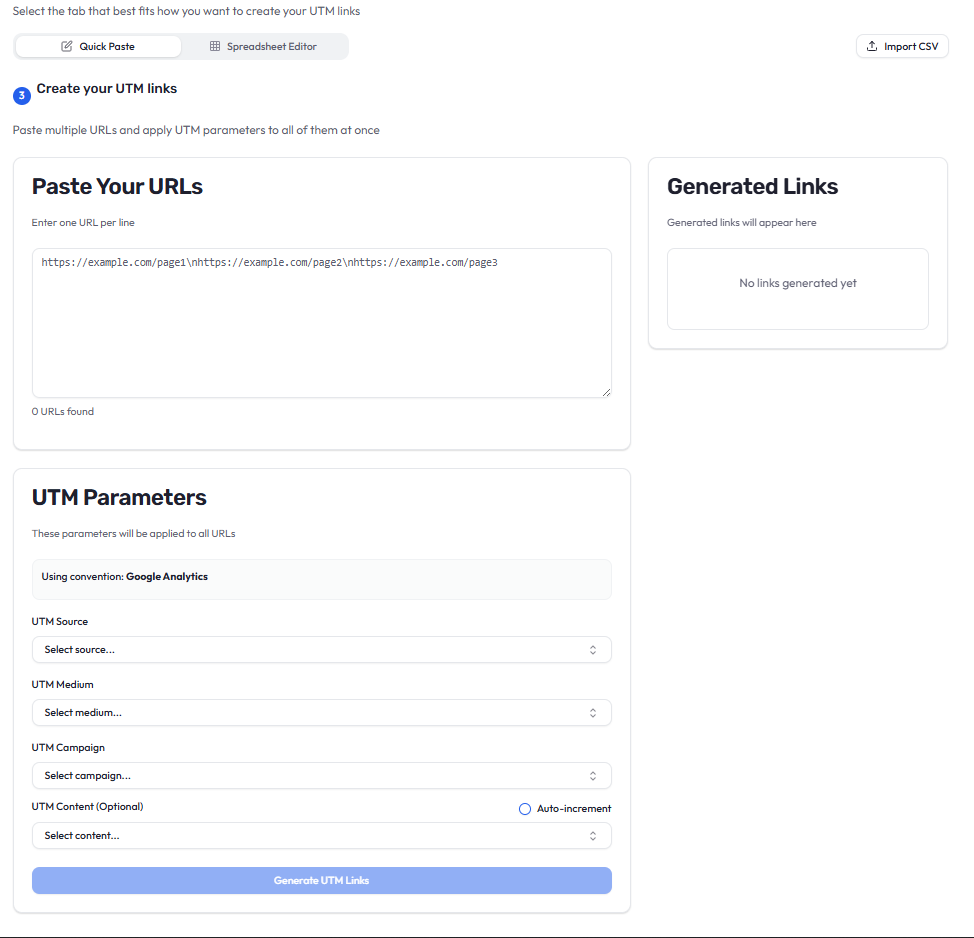974x938 pixels.
Task: Click 'Generated links will appear here' text
Action: pyautogui.click(x=742, y=222)
